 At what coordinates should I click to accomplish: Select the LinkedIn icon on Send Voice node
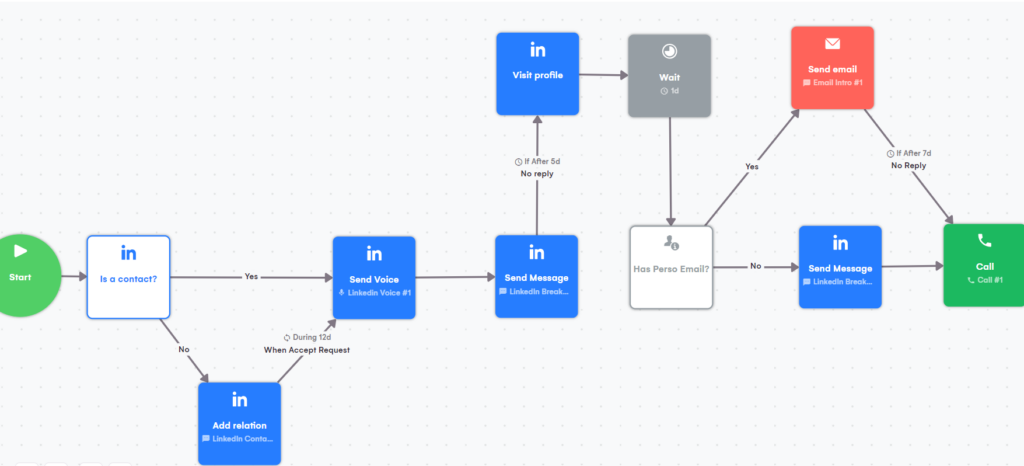point(374,254)
